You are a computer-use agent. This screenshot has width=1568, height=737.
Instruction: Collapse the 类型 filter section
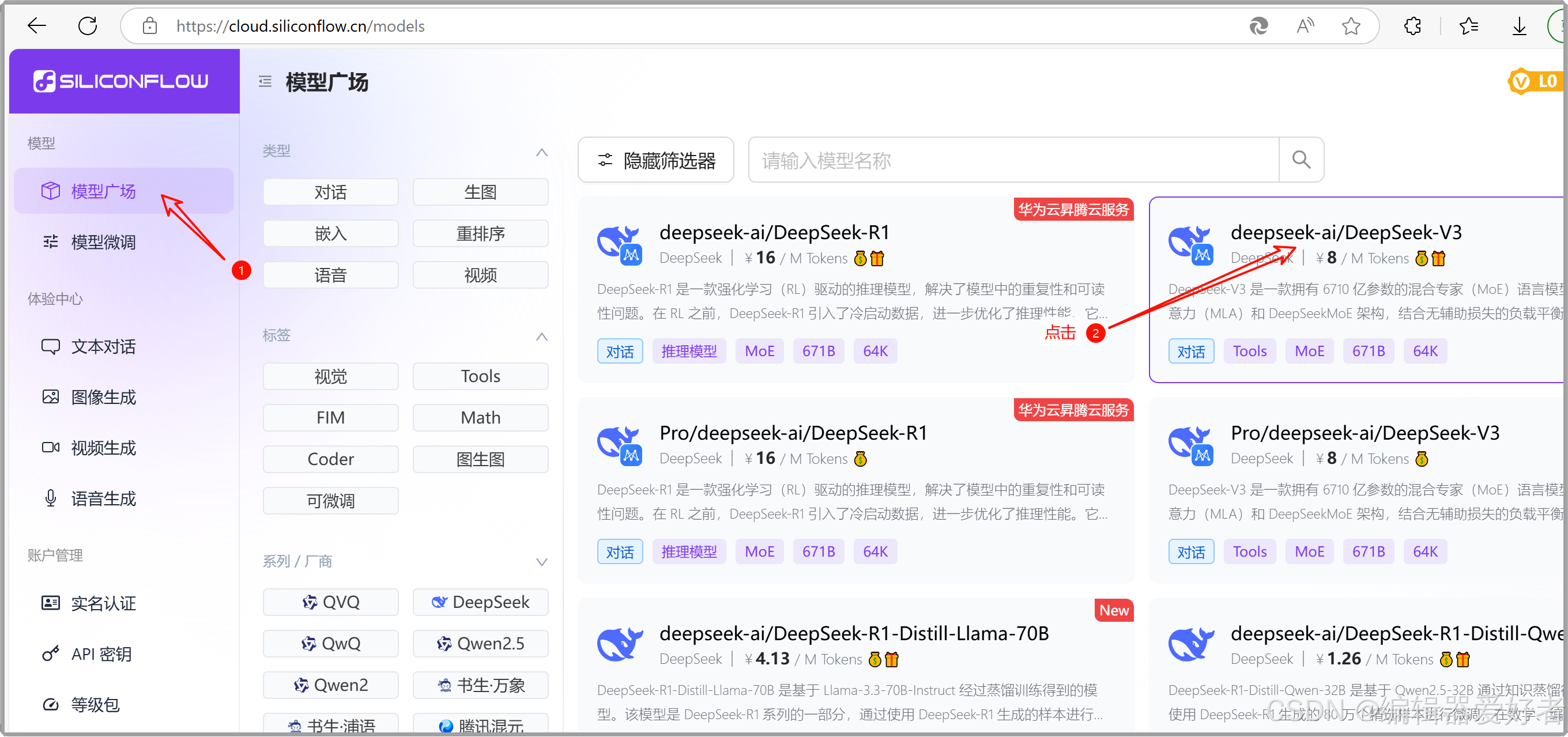click(x=541, y=152)
